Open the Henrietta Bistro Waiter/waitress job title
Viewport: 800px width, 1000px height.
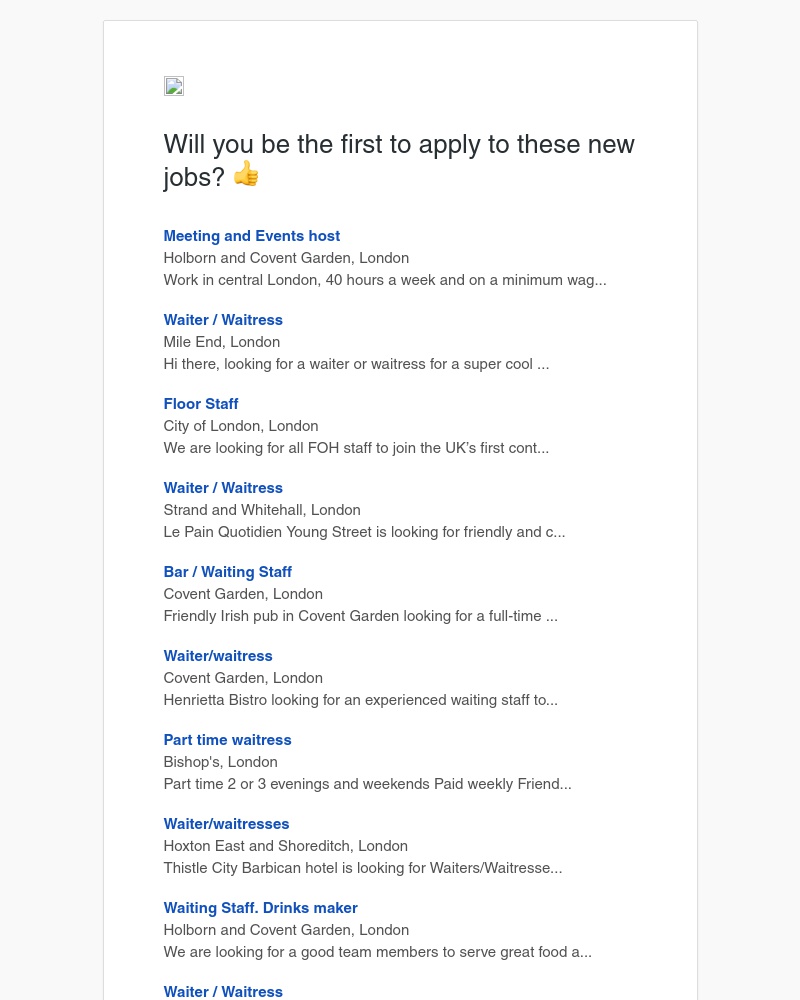(x=218, y=656)
